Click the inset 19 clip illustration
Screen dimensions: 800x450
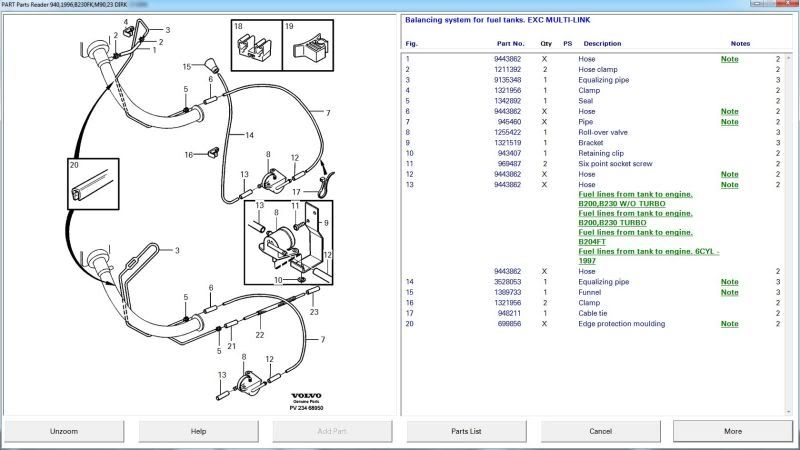click(306, 47)
